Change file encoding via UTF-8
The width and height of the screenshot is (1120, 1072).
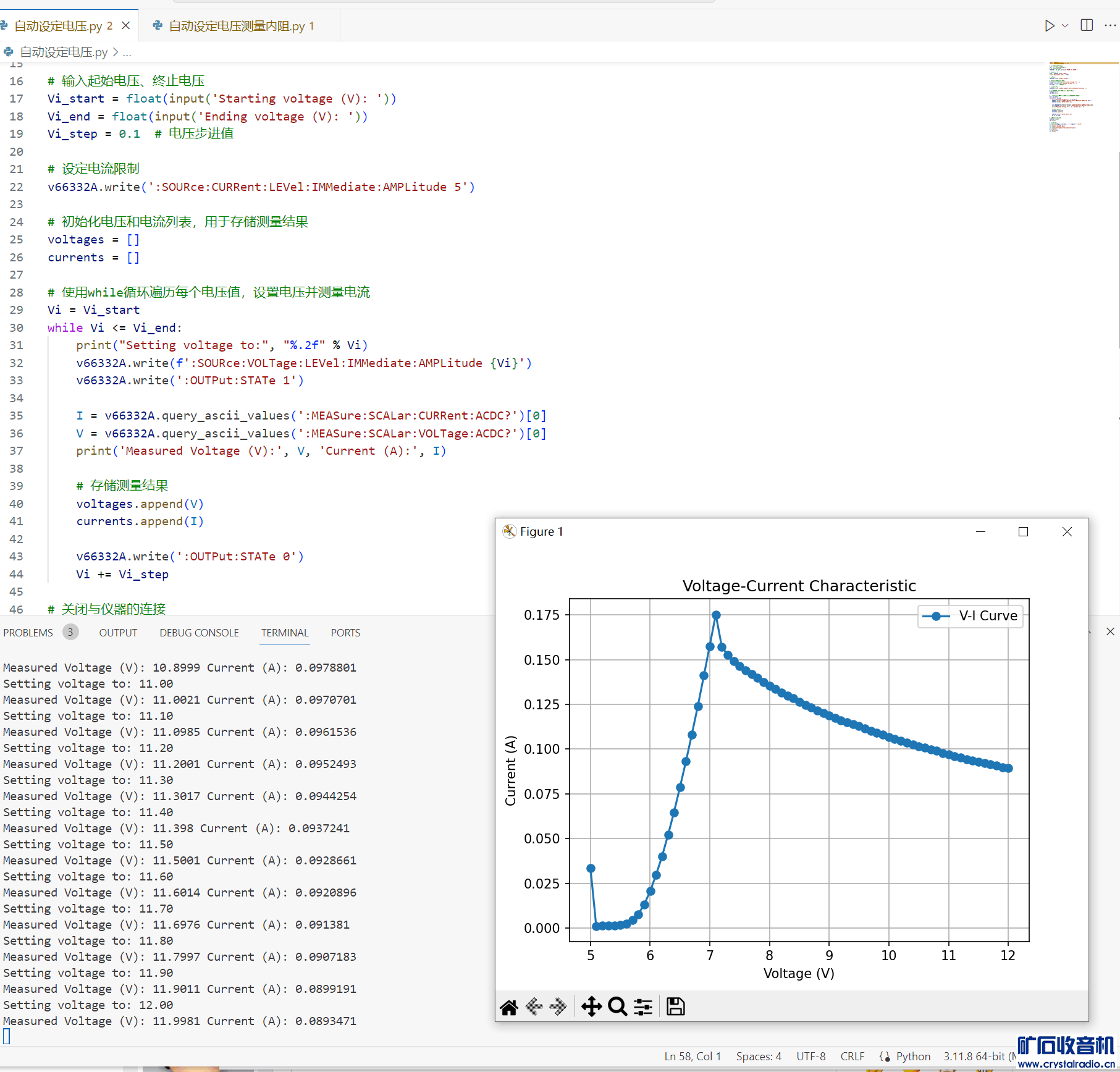[x=811, y=1057]
